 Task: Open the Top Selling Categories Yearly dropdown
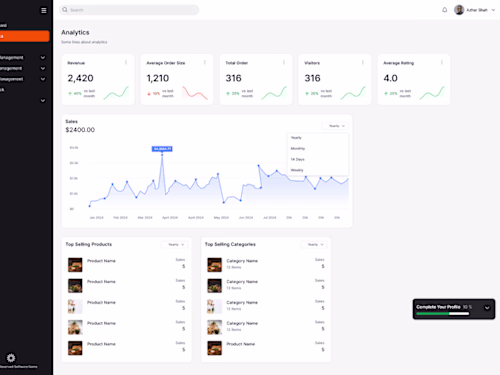click(314, 245)
